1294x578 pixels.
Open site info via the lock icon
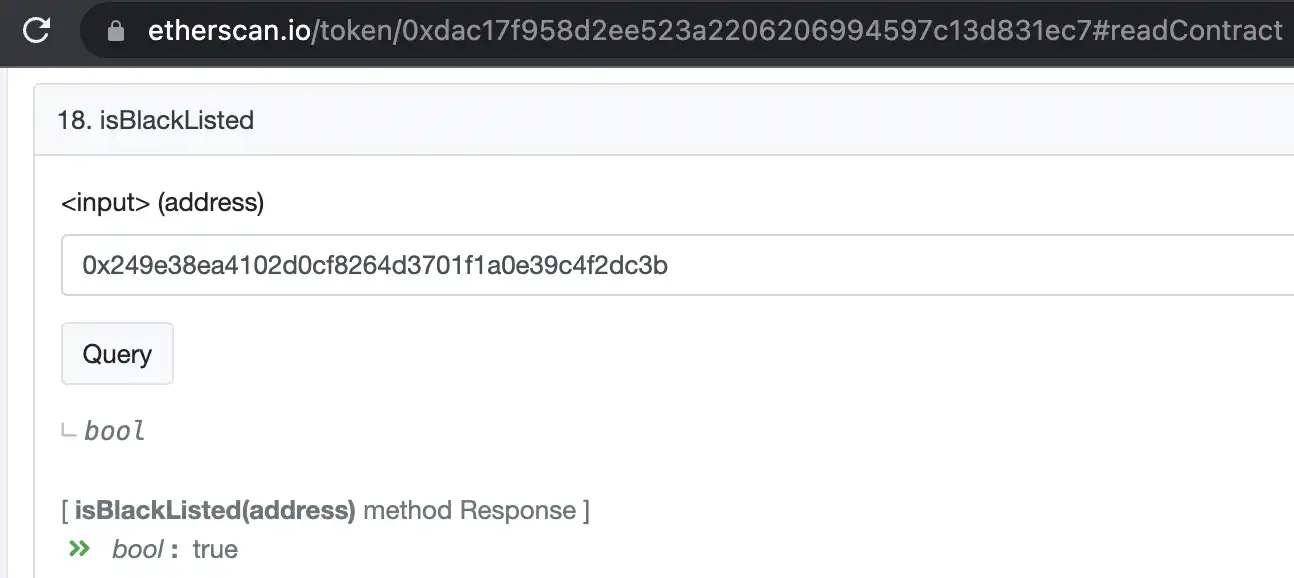(116, 31)
